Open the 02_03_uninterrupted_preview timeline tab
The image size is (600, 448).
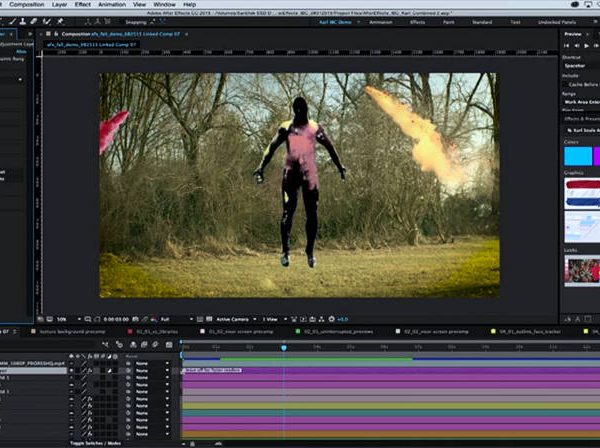339,332
